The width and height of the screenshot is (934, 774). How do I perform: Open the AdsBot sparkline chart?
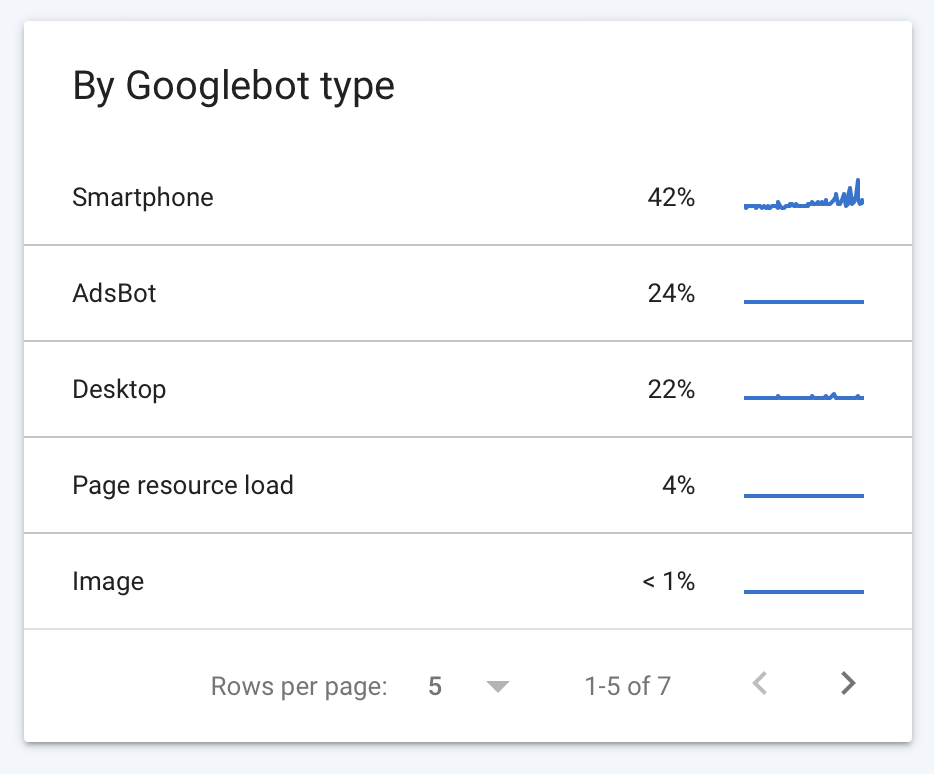coord(804,301)
